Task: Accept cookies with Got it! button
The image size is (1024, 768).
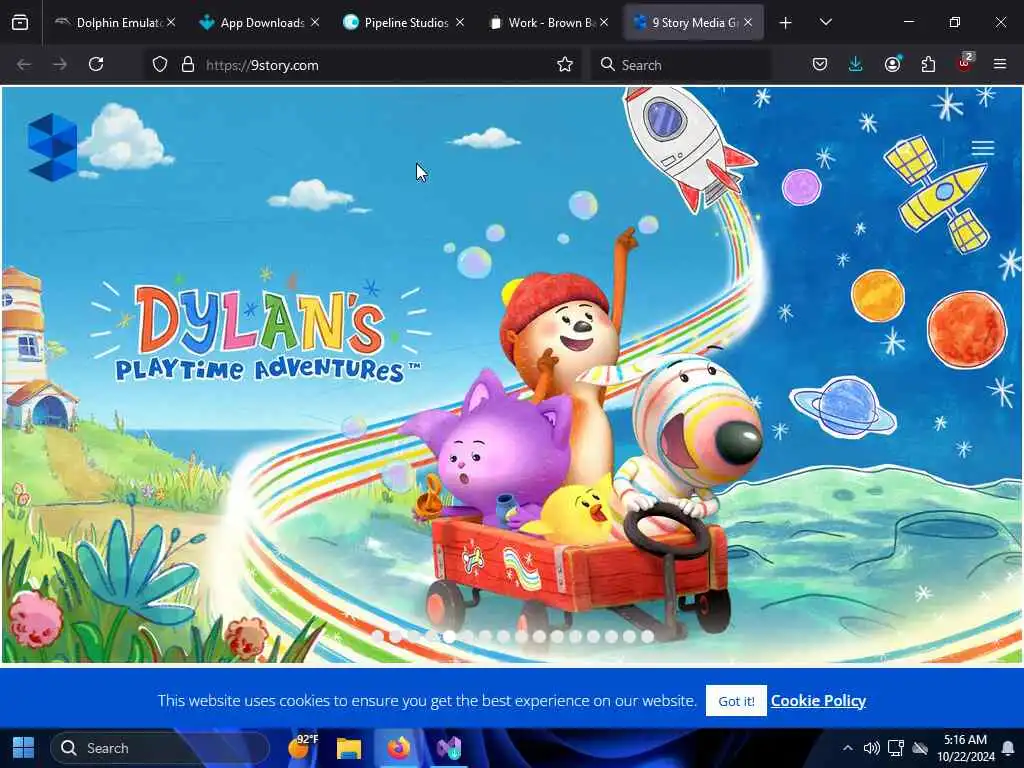Action: (x=736, y=701)
